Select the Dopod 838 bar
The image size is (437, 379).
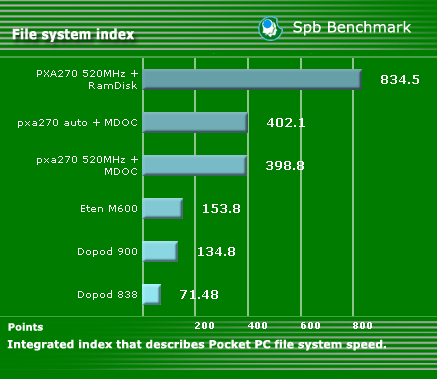152,294
